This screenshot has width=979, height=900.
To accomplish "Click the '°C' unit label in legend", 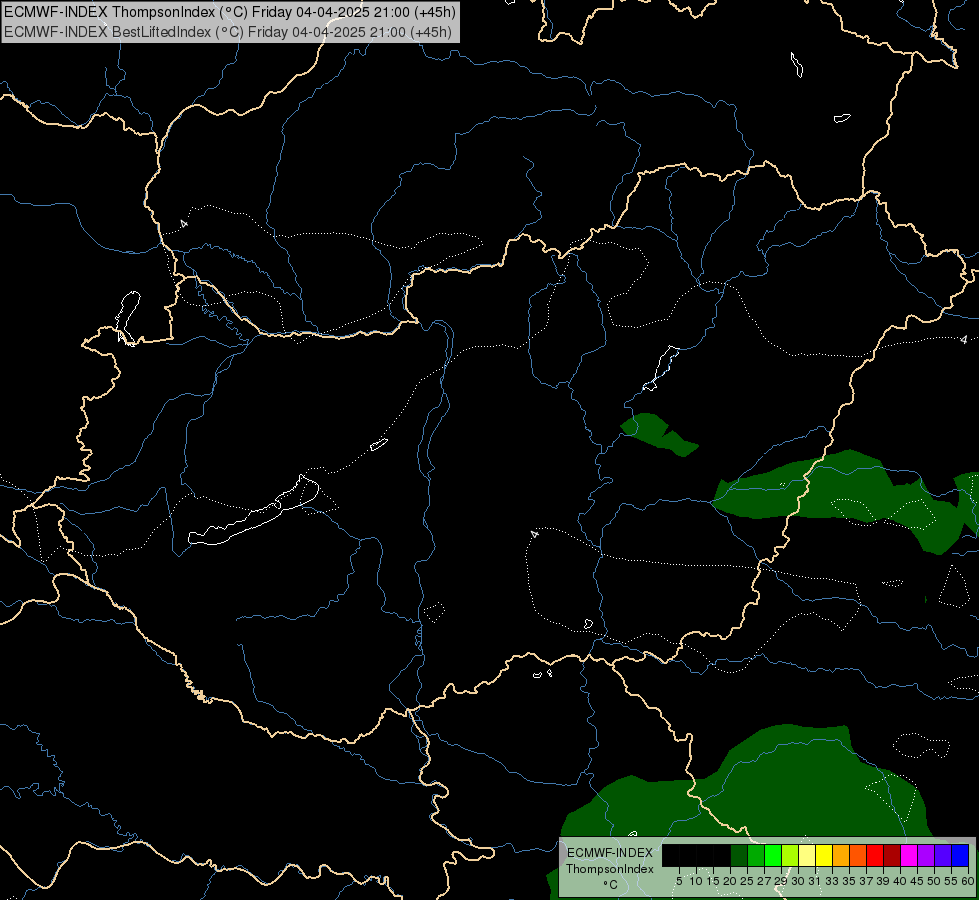I will point(610,884).
